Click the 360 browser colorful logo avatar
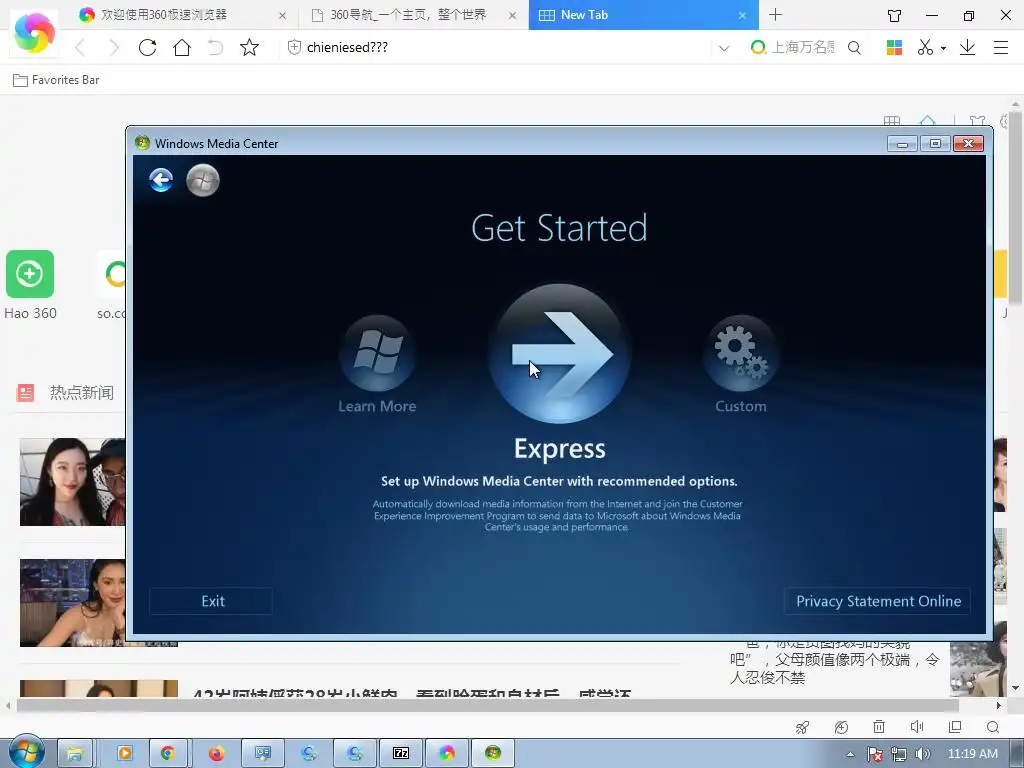The width and height of the screenshot is (1024, 768). [x=34, y=31]
